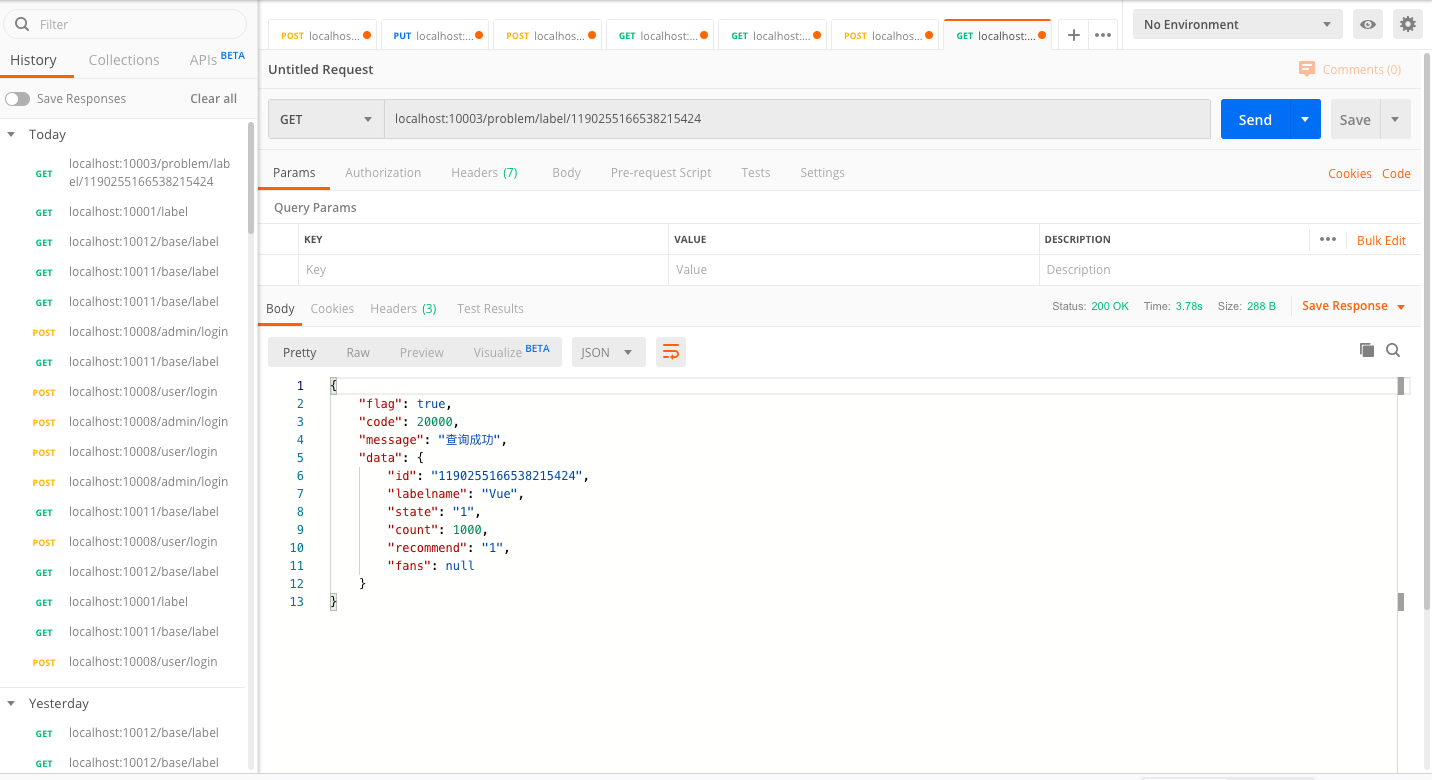Switch response view to Raw
This screenshot has width=1432, height=780.
(x=358, y=352)
